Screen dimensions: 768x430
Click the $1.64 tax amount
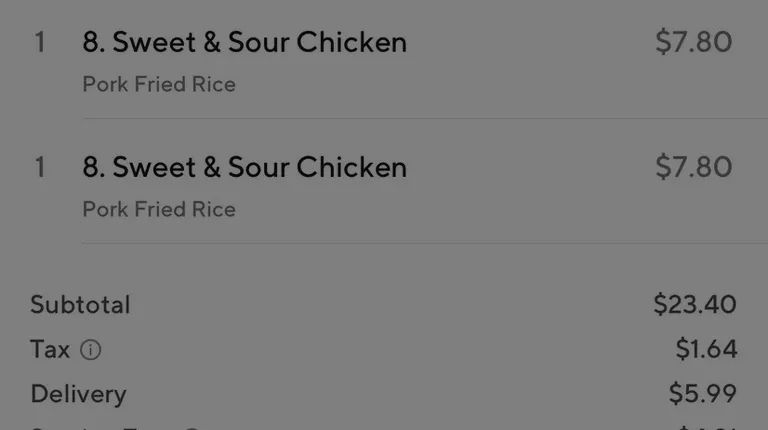[x=706, y=350]
